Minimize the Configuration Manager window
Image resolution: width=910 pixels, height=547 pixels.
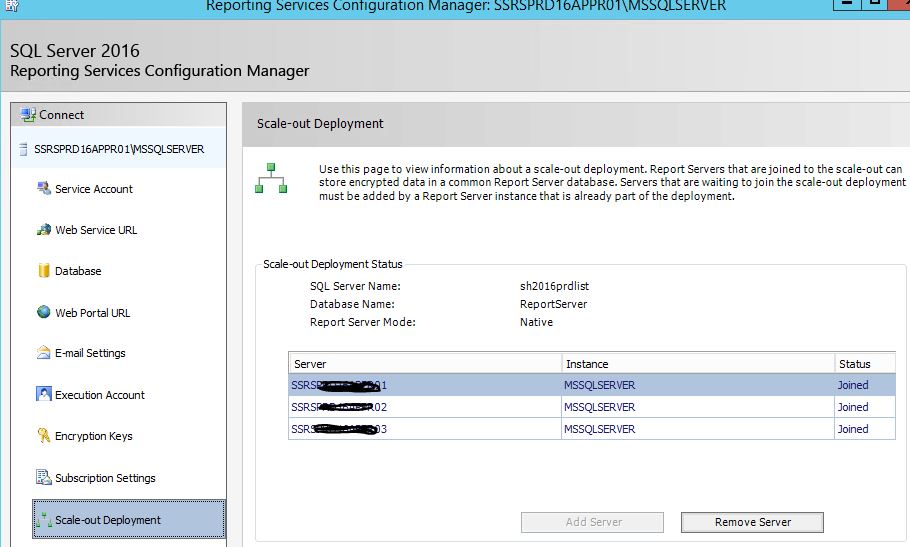coord(847,5)
